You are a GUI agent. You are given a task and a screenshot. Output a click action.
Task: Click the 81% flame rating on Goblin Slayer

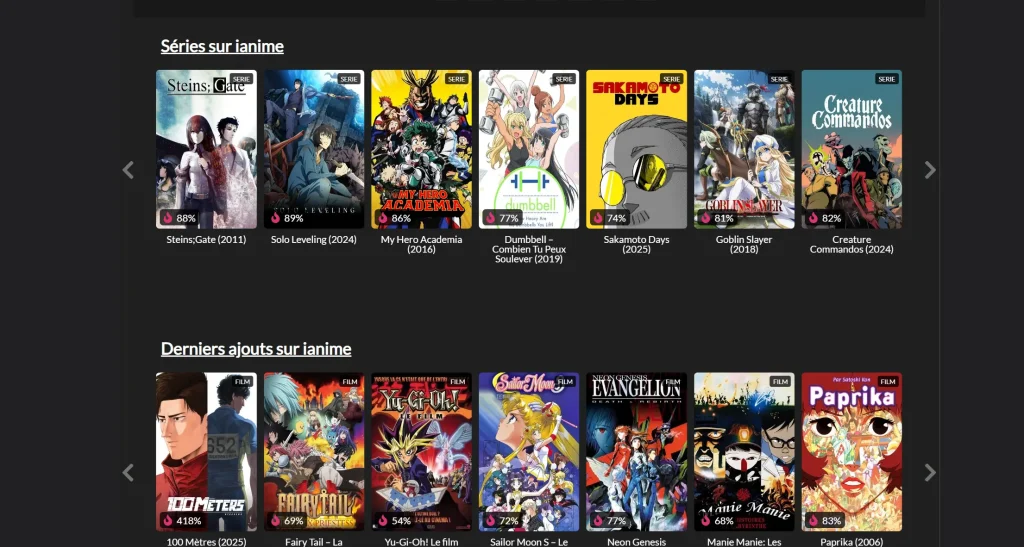tap(717, 218)
